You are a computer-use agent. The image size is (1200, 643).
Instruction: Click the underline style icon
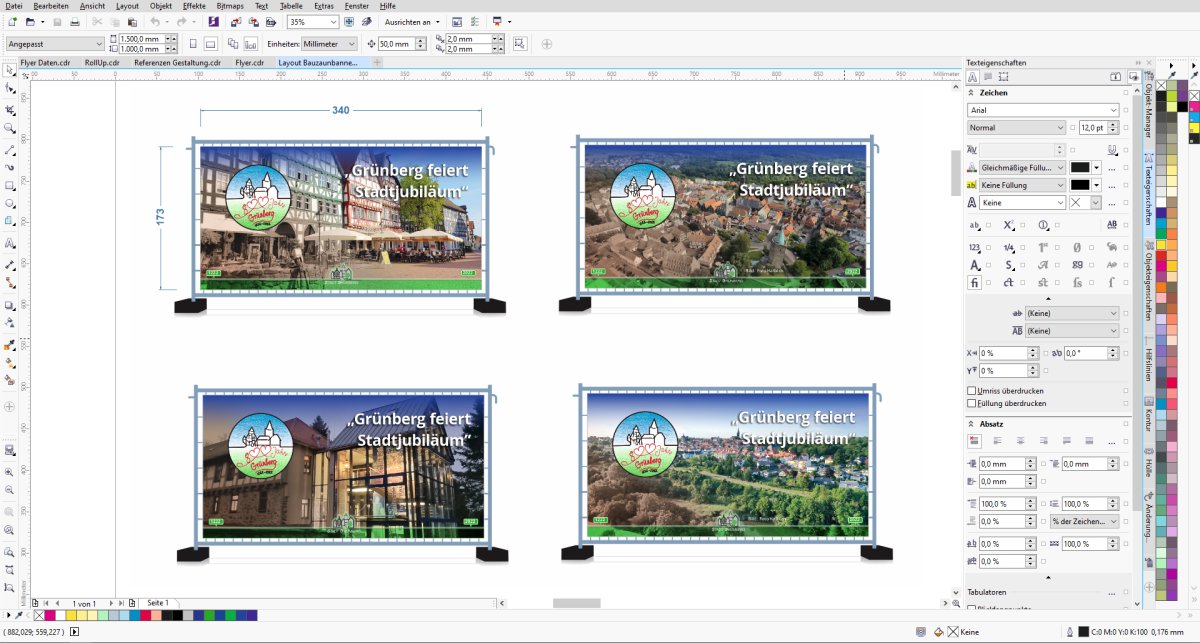tap(1112, 149)
